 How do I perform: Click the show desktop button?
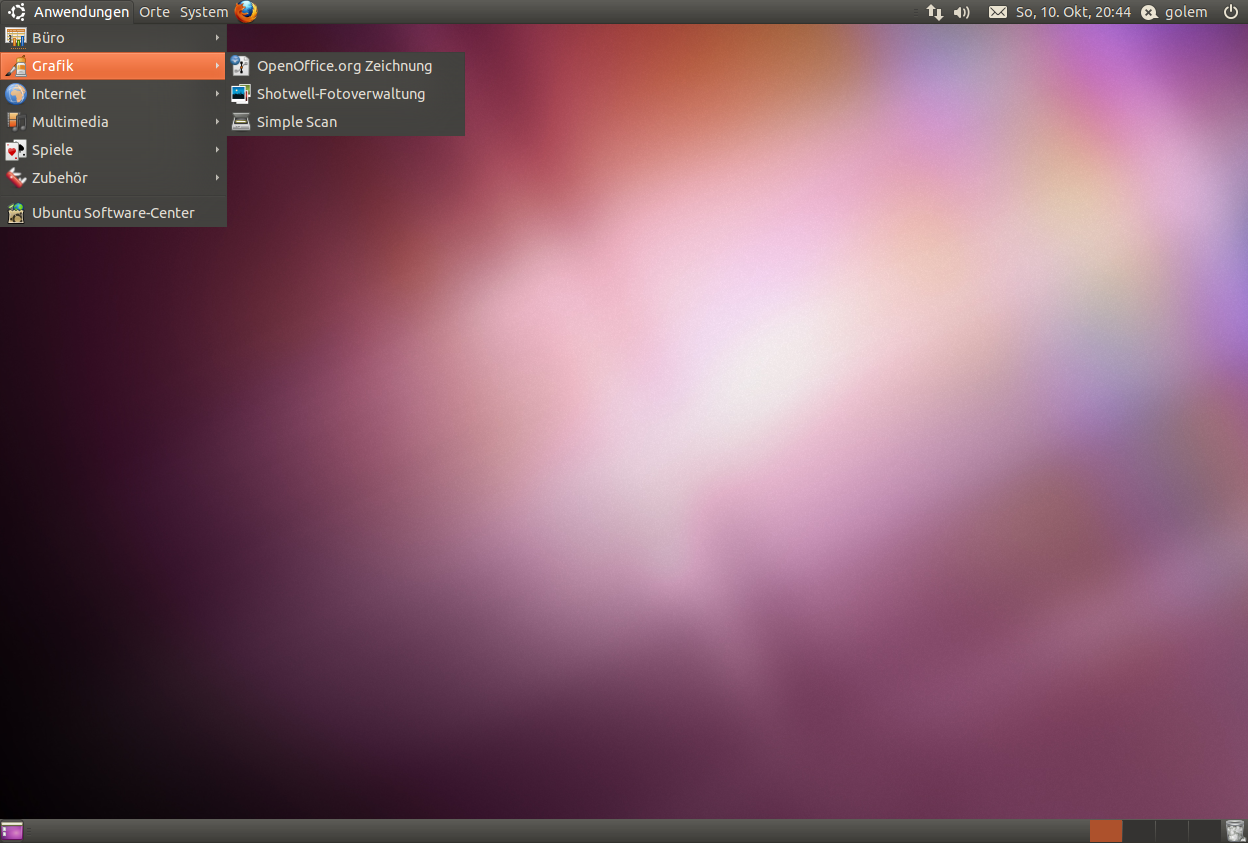[12, 831]
